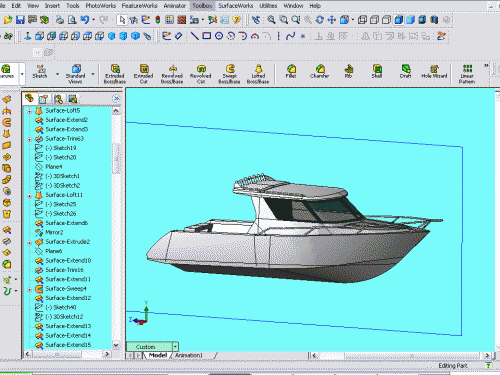This screenshot has height=375, width=500.
Task: Toggle Wireframe display mode
Action: click(362, 20)
